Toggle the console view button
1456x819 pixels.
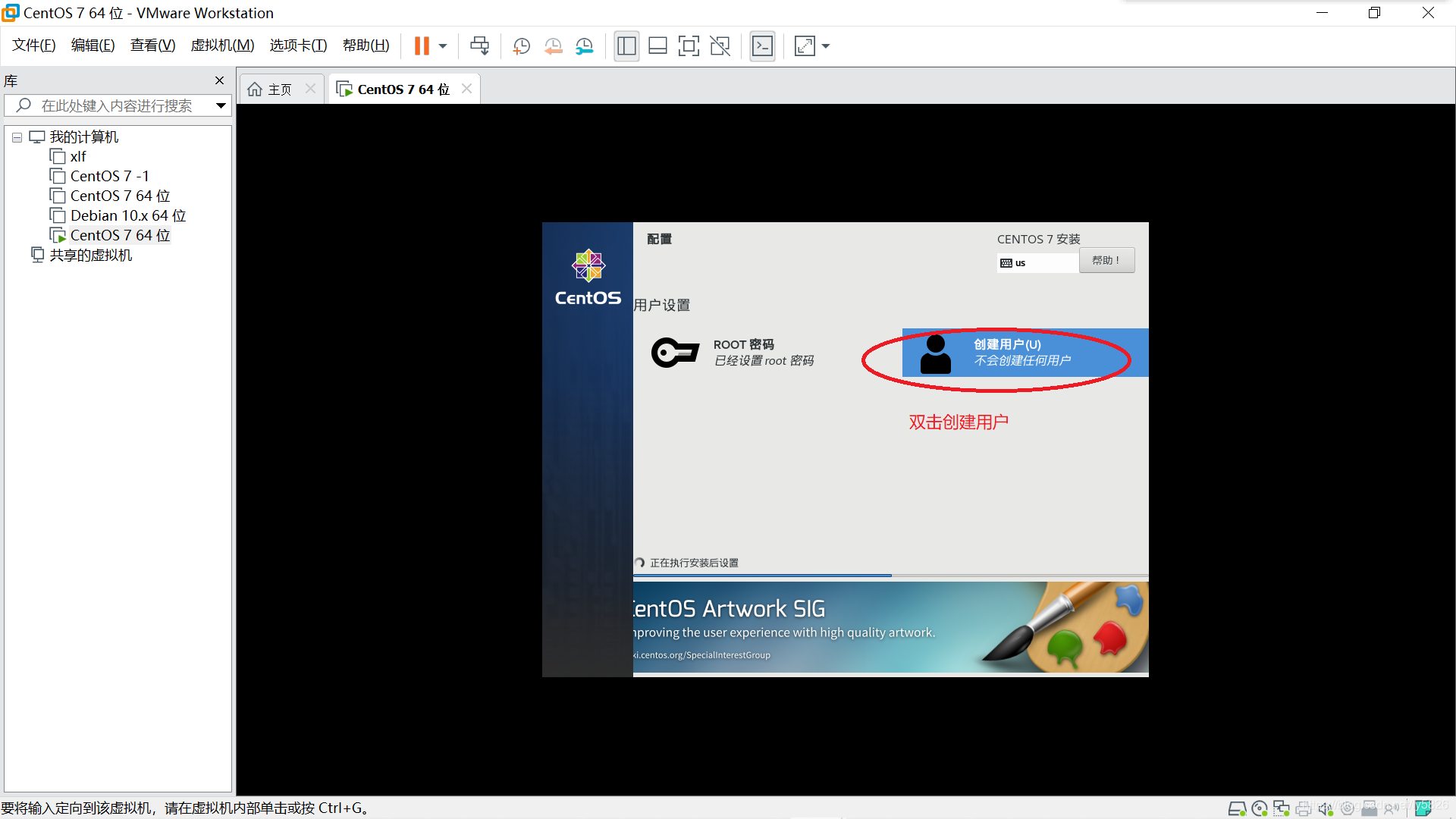[x=762, y=46]
